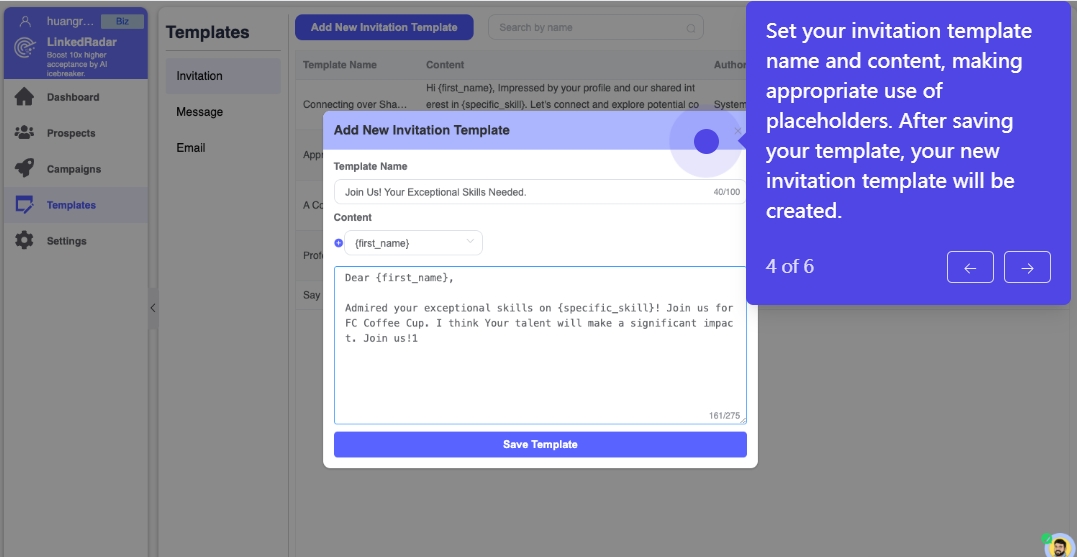Click the Prospects people icon
The width and height of the screenshot is (1077, 557).
pos(25,133)
